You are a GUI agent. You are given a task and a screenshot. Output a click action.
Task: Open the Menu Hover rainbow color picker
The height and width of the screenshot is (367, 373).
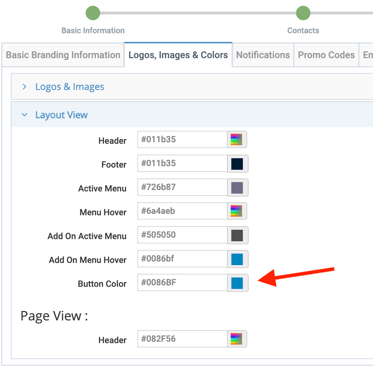(x=237, y=211)
